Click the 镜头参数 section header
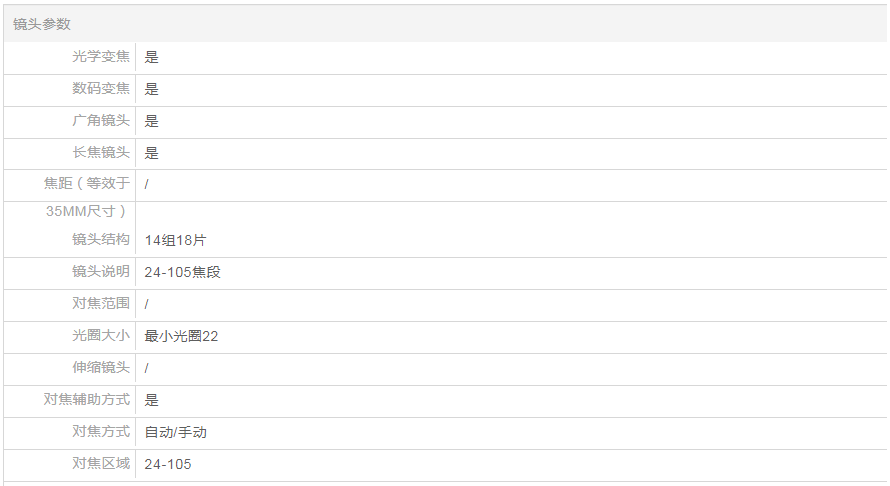Screen dimensions: 890x486 42,24
